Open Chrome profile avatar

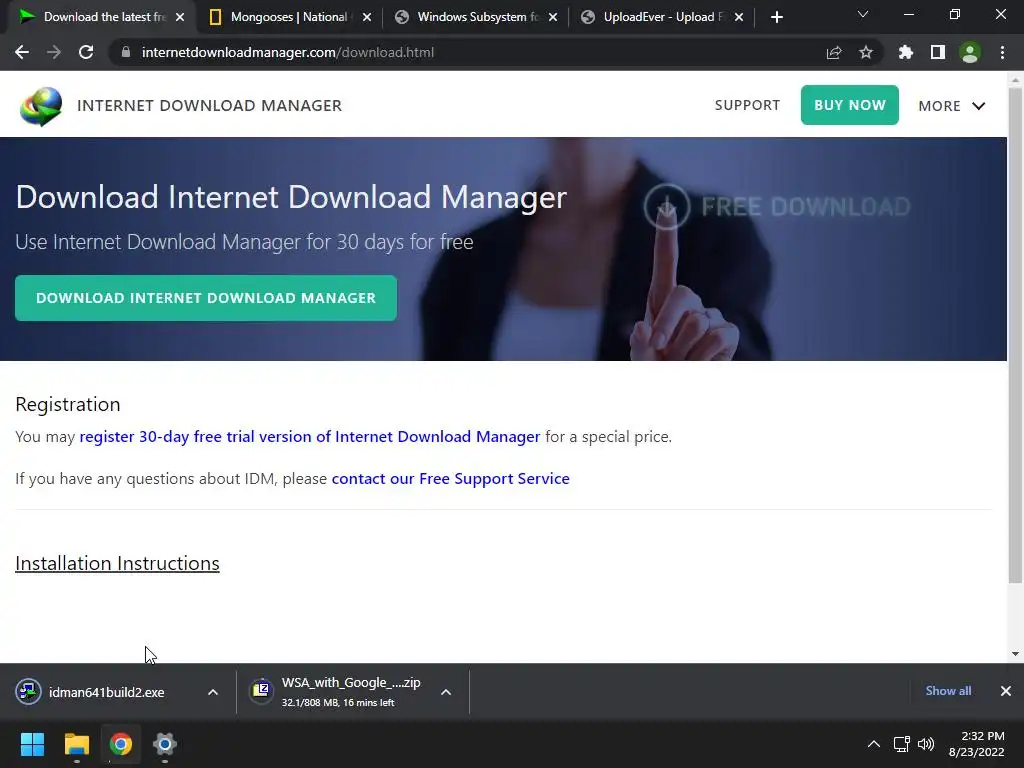pyautogui.click(x=970, y=52)
